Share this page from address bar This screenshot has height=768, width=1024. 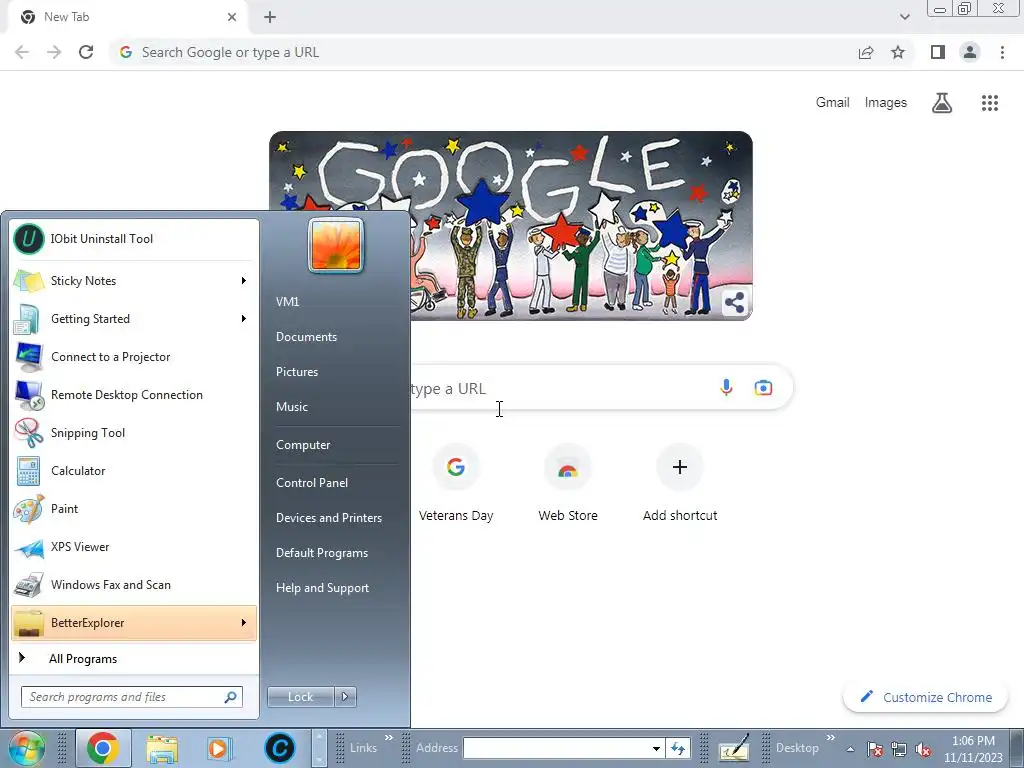click(866, 52)
